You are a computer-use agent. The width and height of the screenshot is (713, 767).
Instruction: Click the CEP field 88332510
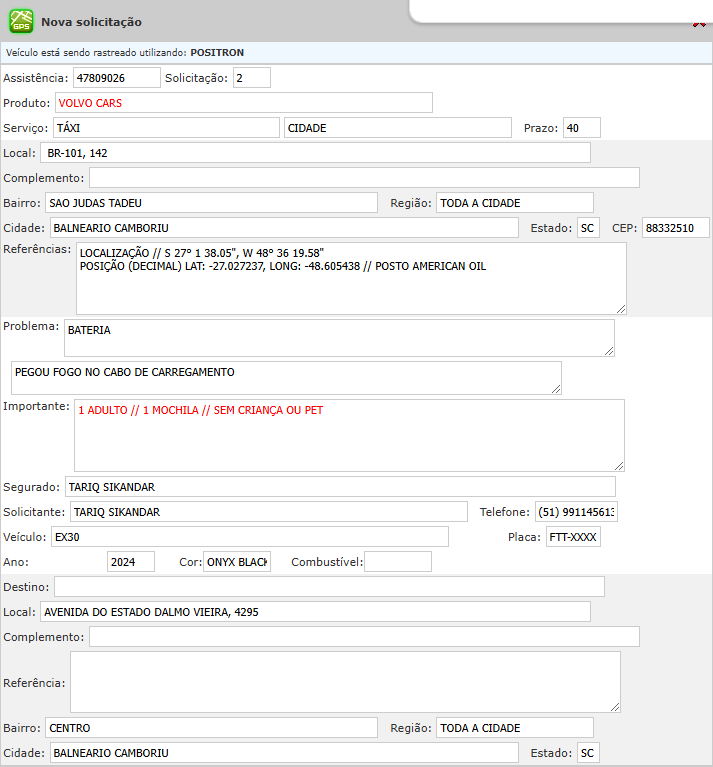675,228
